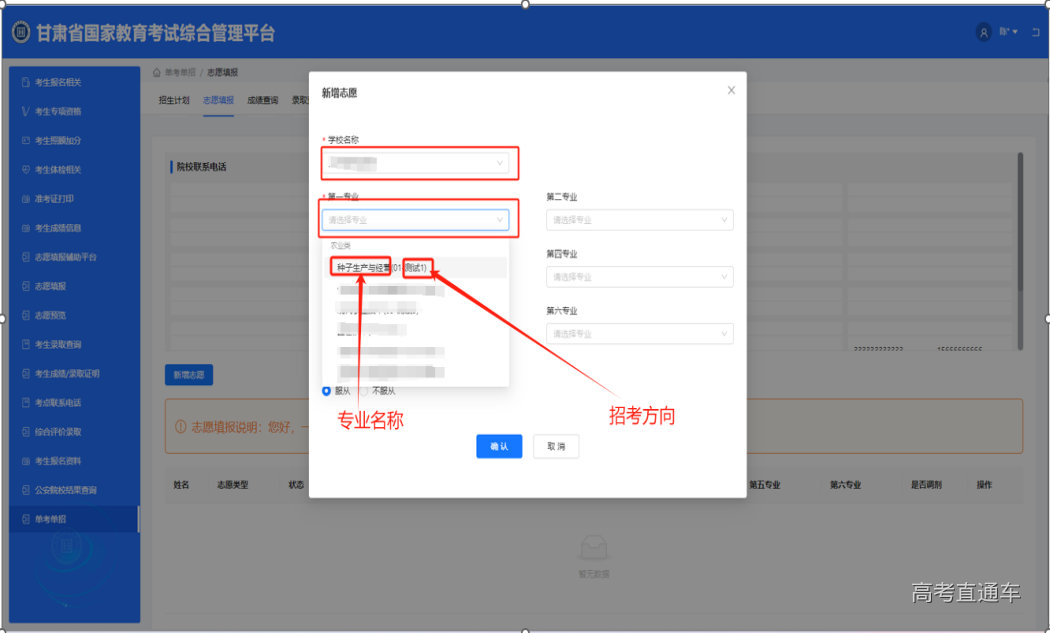Image resolution: width=1050 pixels, height=633 pixels.
Task: Close the 新增志愿 dialog with X
Action: pyautogui.click(x=731, y=90)
